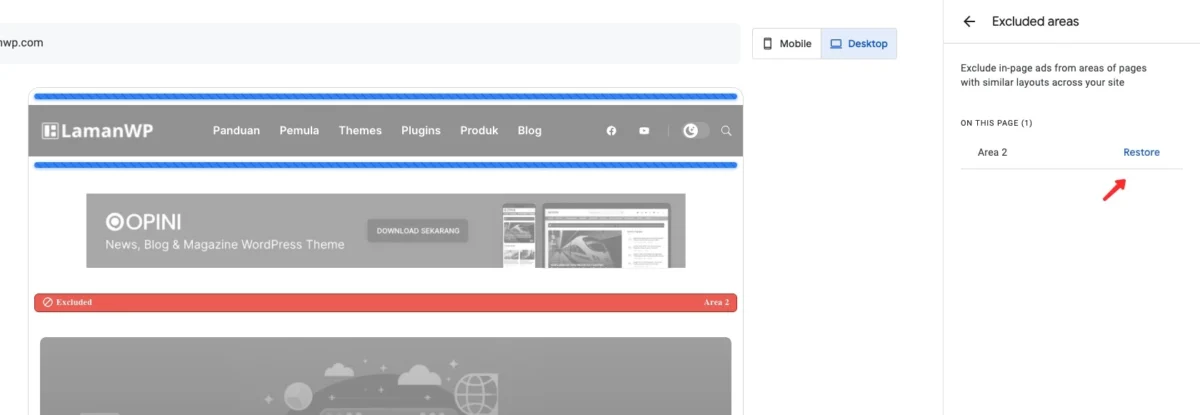
Task: Click the OPINI banner image
Action: point(386,231)
